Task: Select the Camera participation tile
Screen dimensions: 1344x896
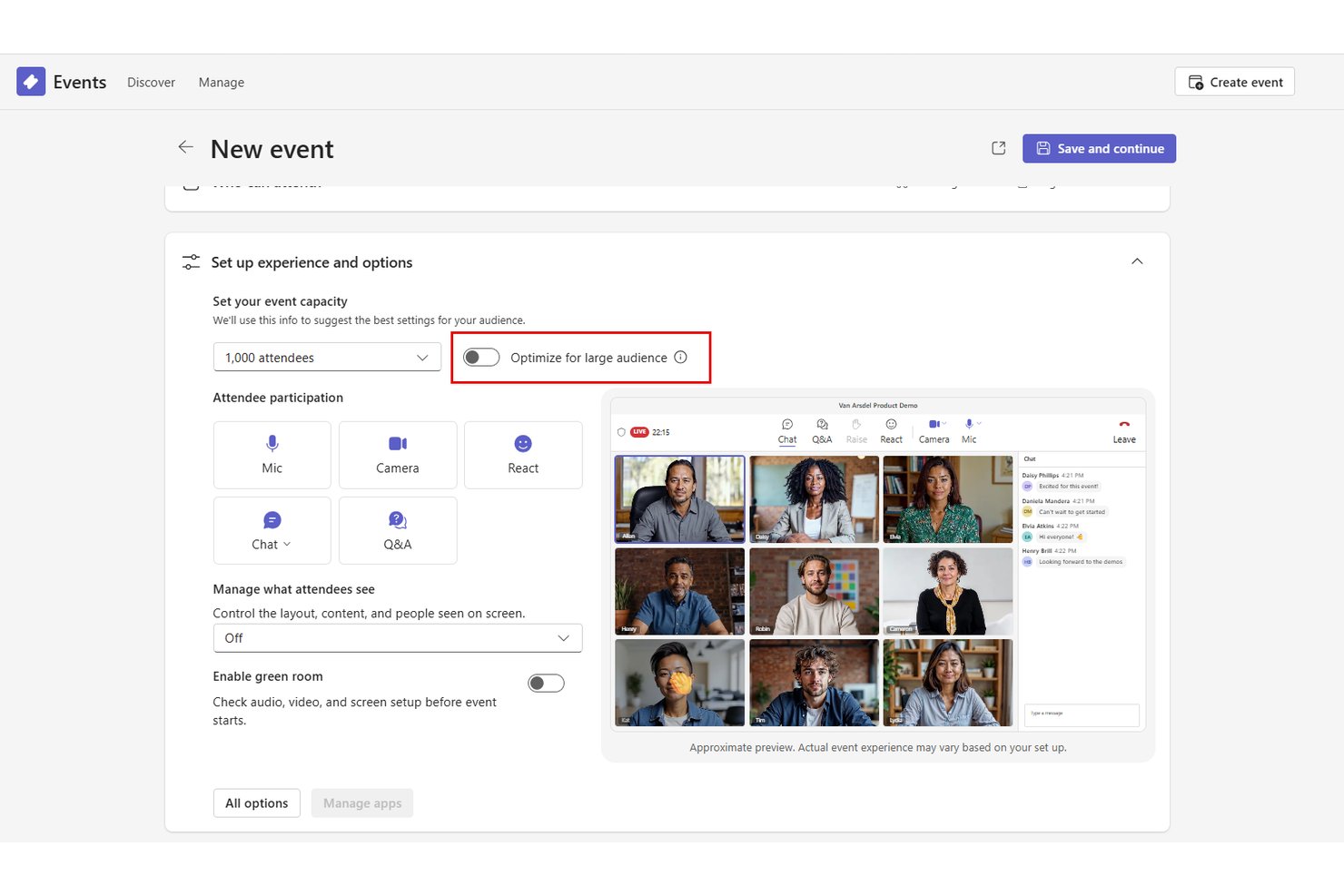Action: coord(398,455)
